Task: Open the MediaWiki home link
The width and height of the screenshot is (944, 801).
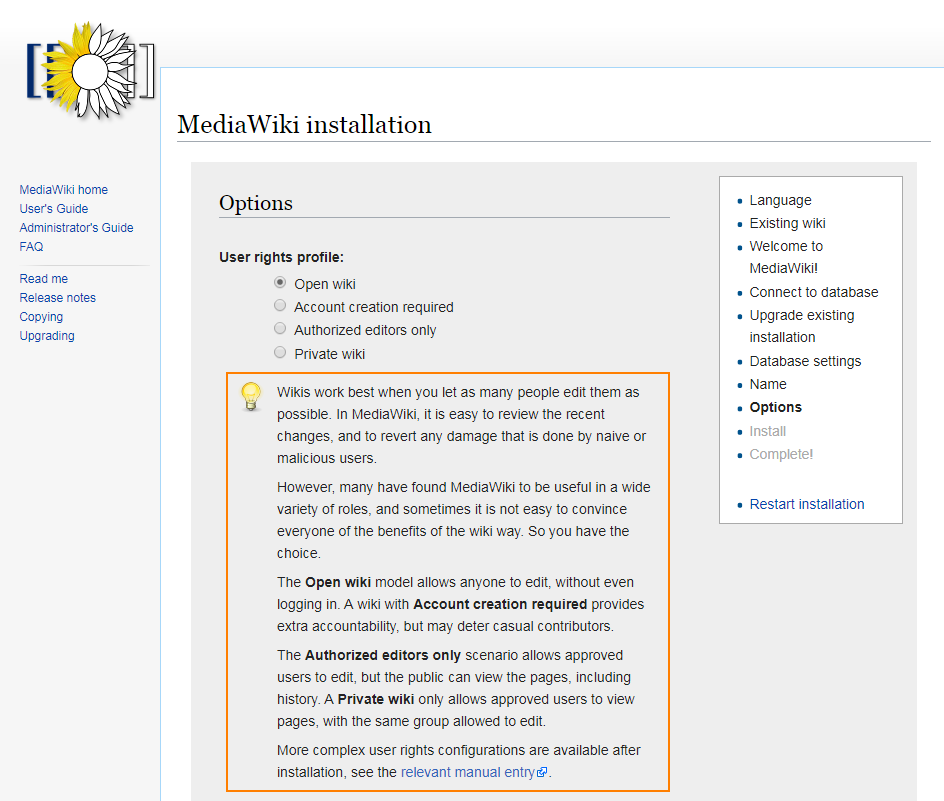Action: click(x=63, y=190)
